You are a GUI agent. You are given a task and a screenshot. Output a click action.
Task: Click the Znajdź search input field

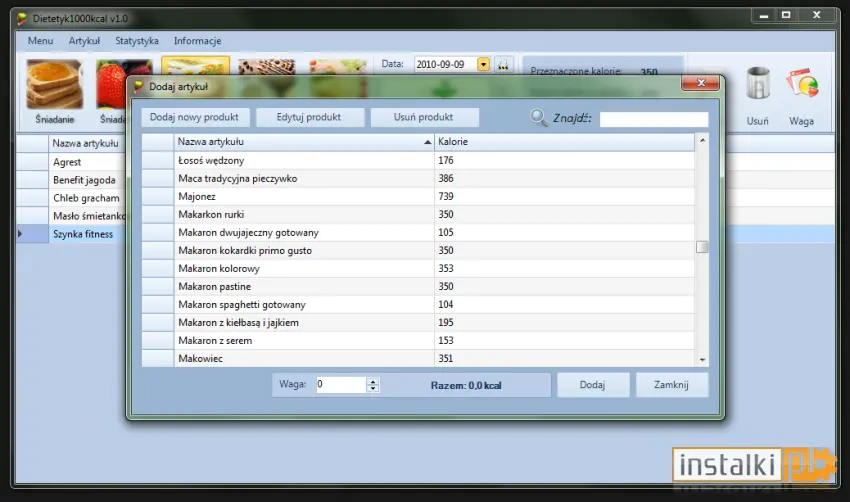tap(654, 119)
